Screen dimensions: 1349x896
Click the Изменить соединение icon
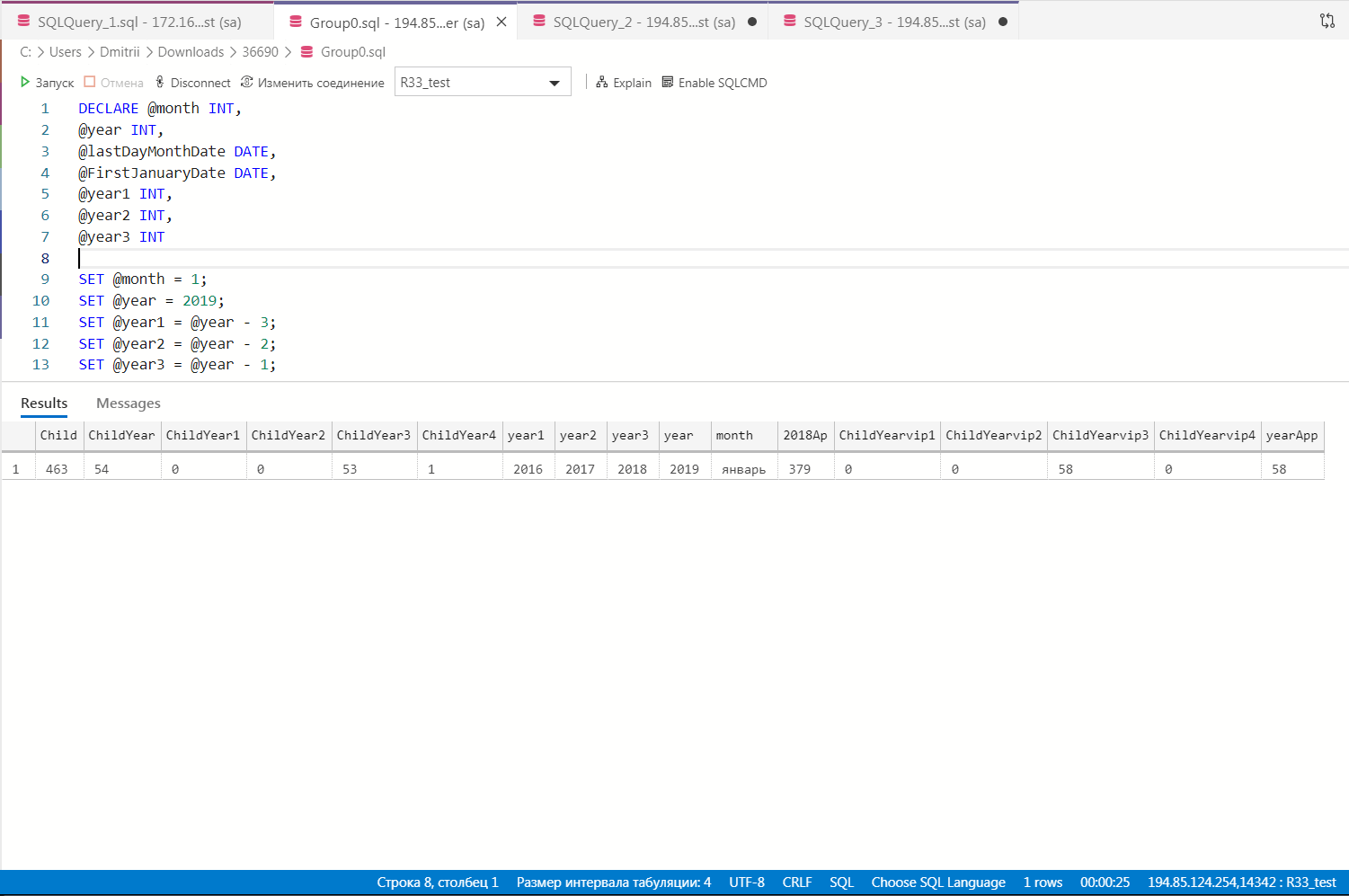point(246,82)
